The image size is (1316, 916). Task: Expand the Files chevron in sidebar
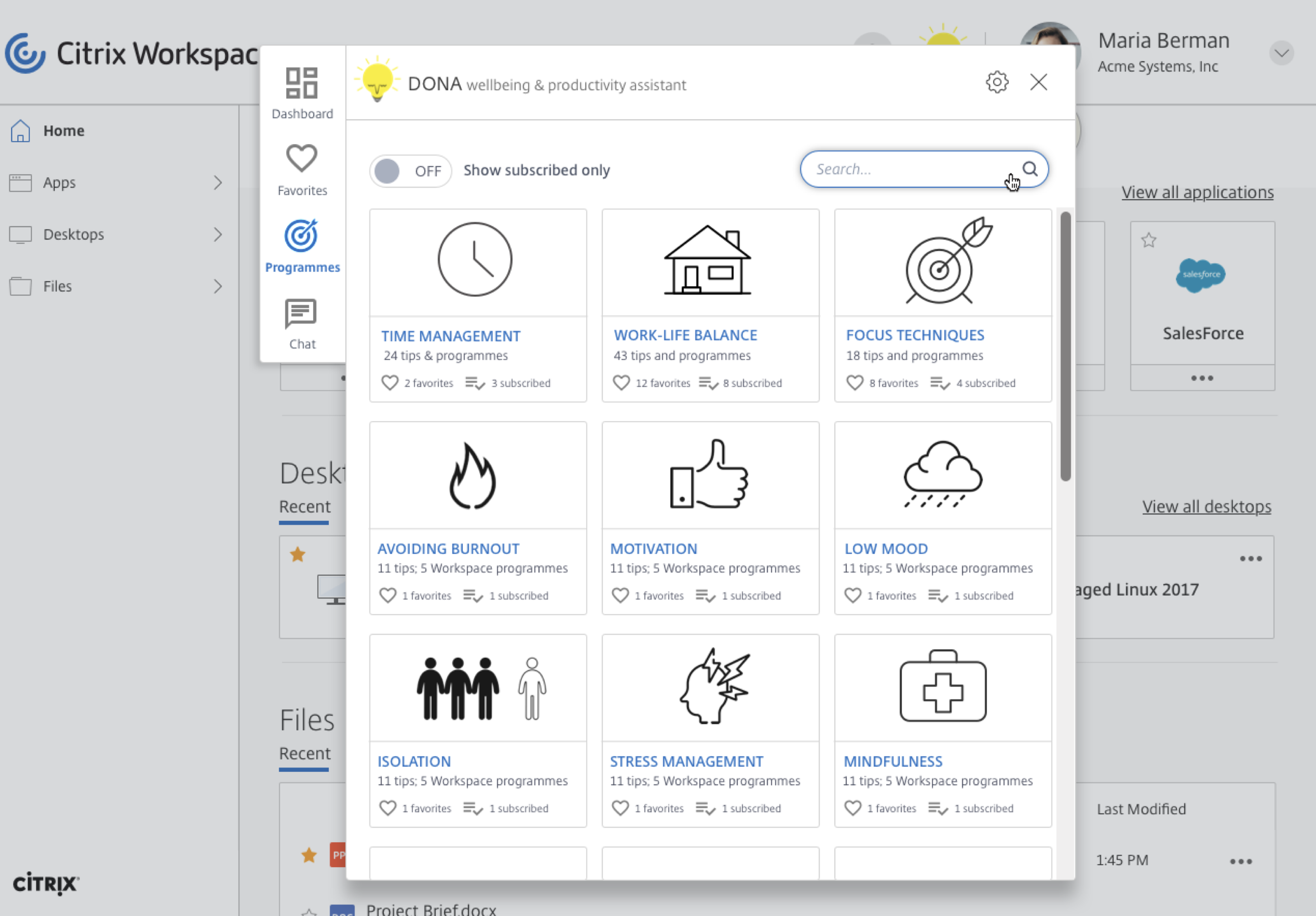[218, 286]
